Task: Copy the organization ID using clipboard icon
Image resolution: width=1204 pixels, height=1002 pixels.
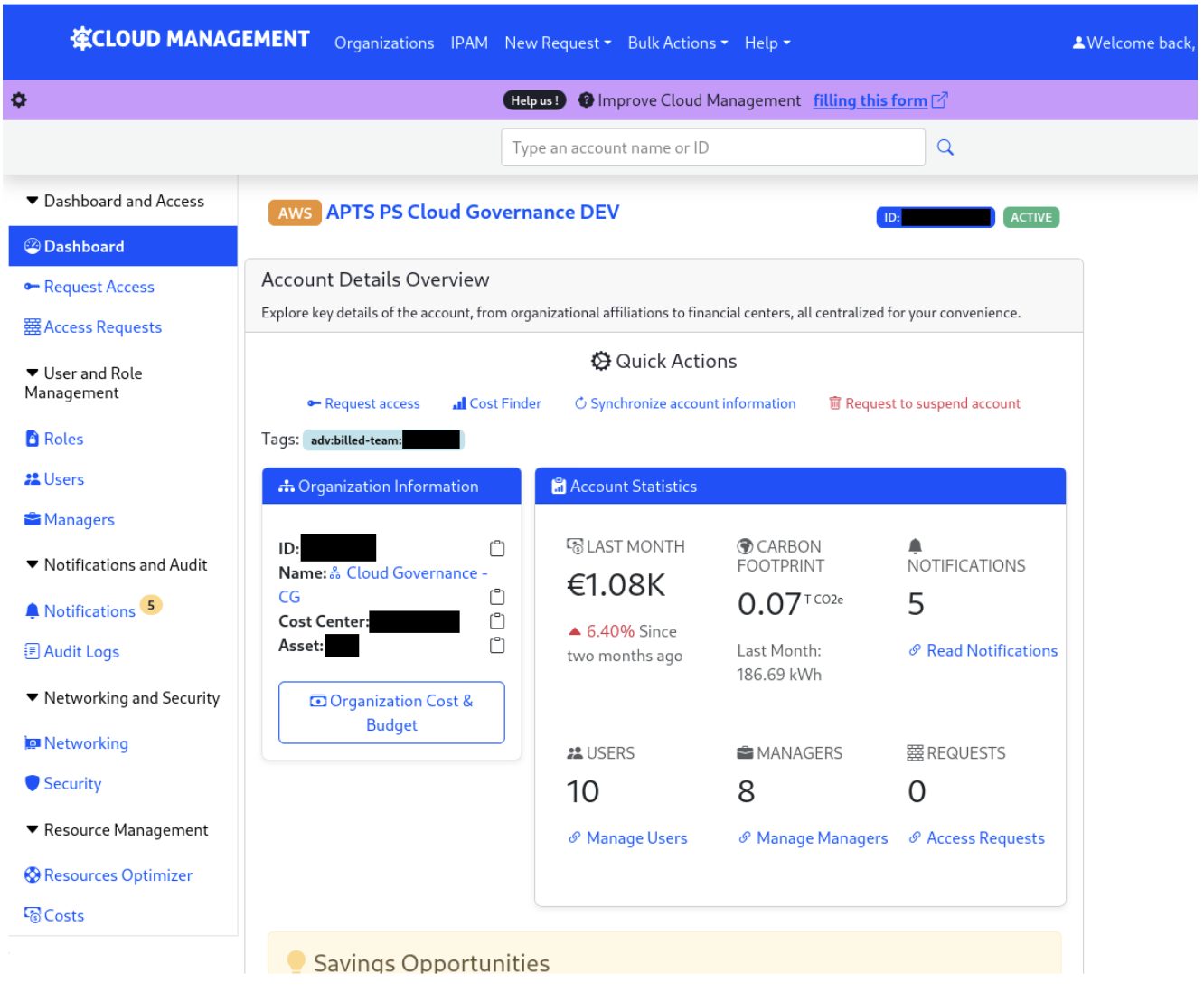Action: (x=497, y=549)
